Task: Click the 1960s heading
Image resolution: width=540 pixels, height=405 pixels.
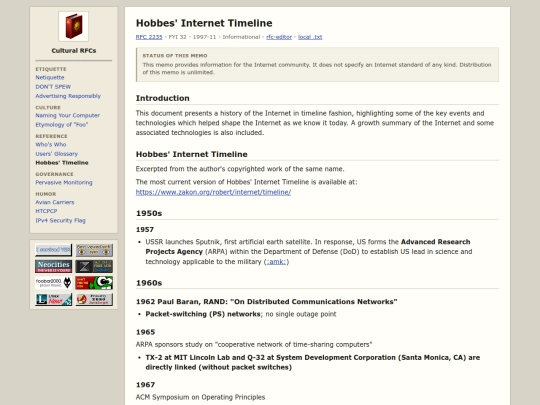Action: pos(149,283)
